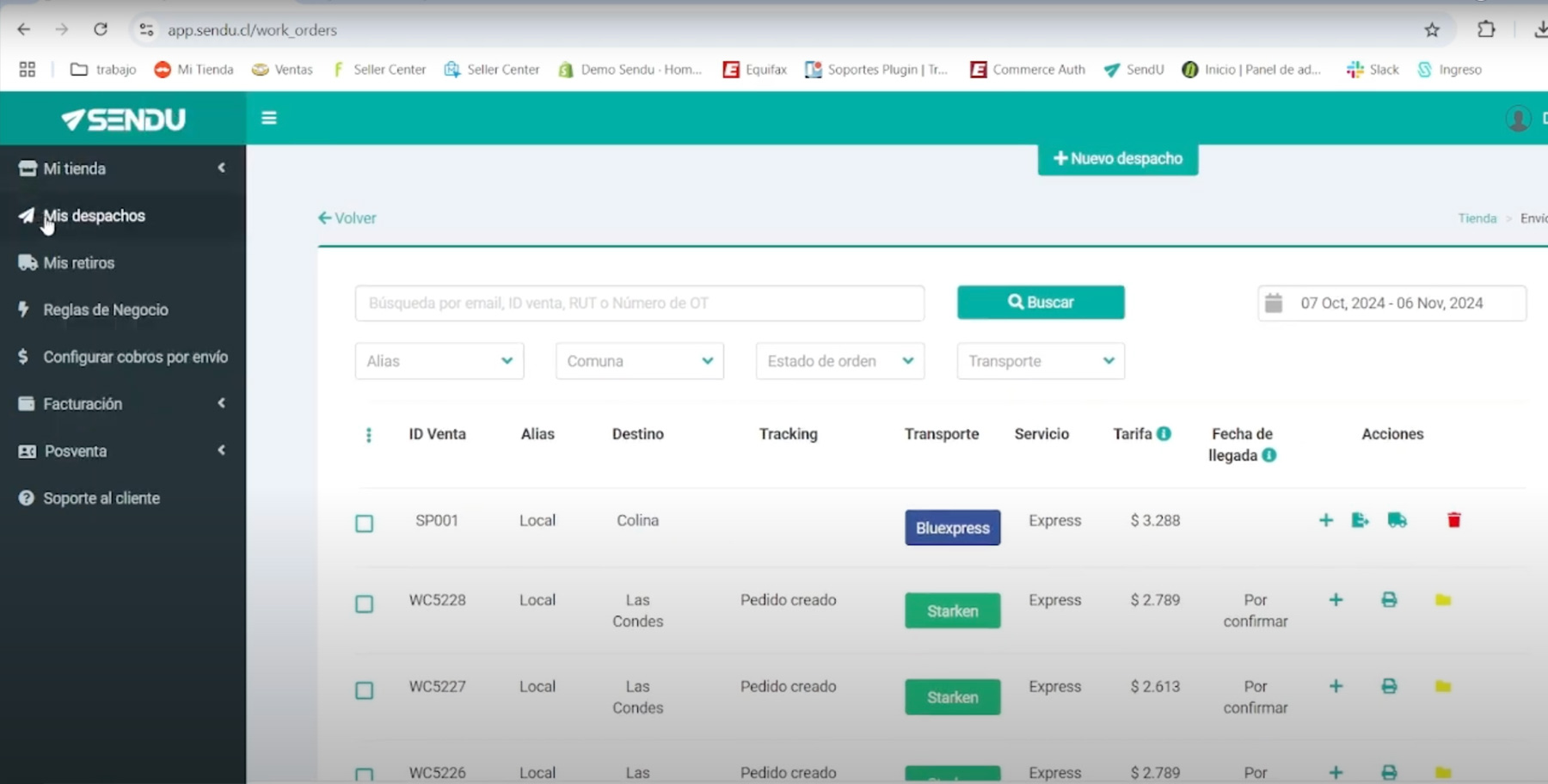Click the Nuevo despacho button
This screenshot has height=784, width=1548.
1117,159
